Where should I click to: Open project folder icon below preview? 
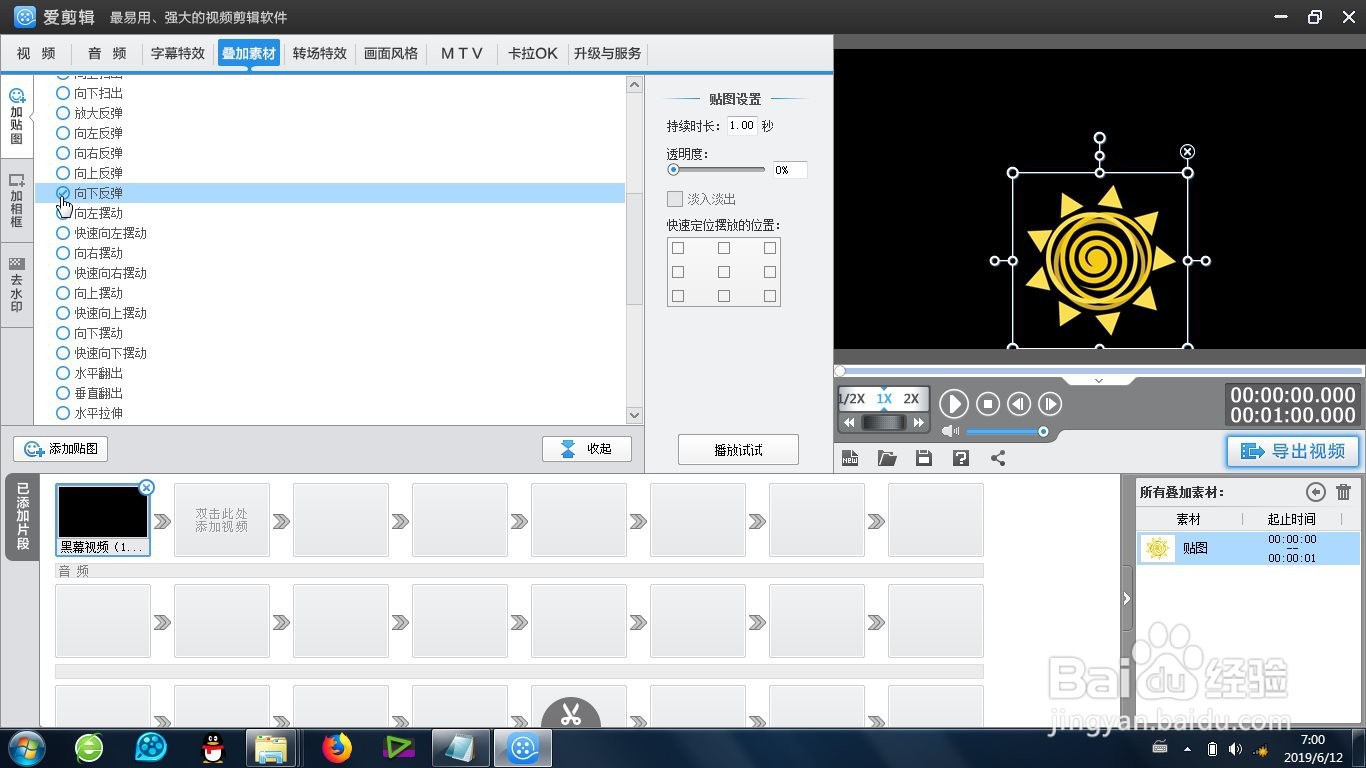click(x=887, y=458)
